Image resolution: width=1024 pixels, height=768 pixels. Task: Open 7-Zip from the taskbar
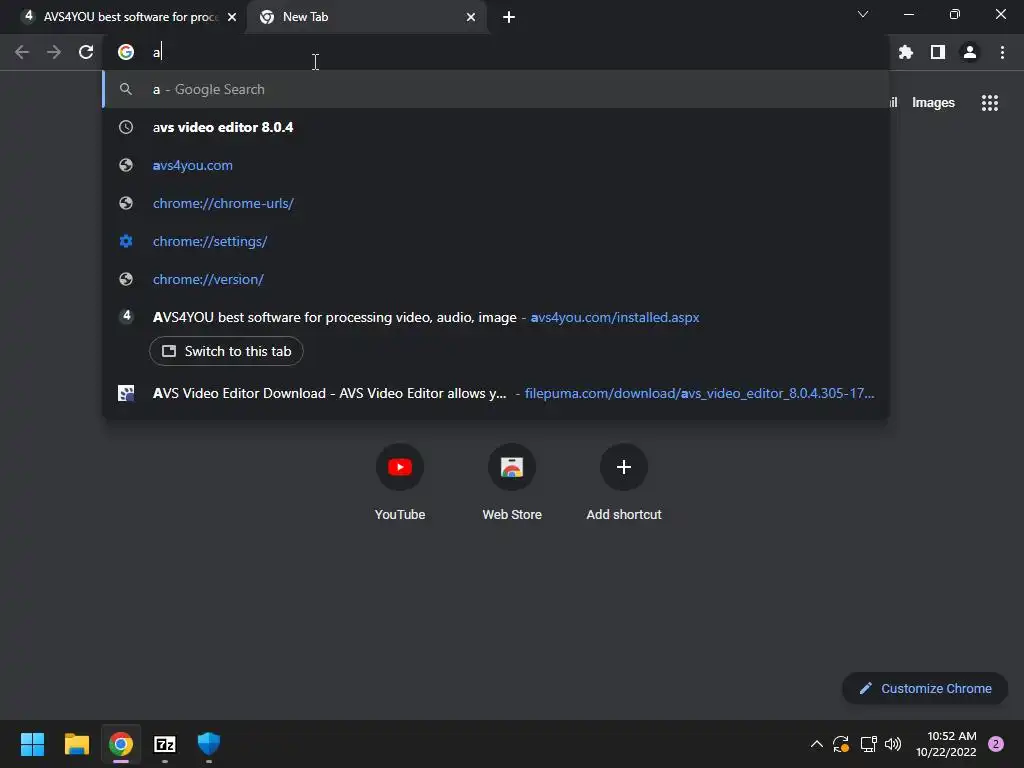coord(165,744)
